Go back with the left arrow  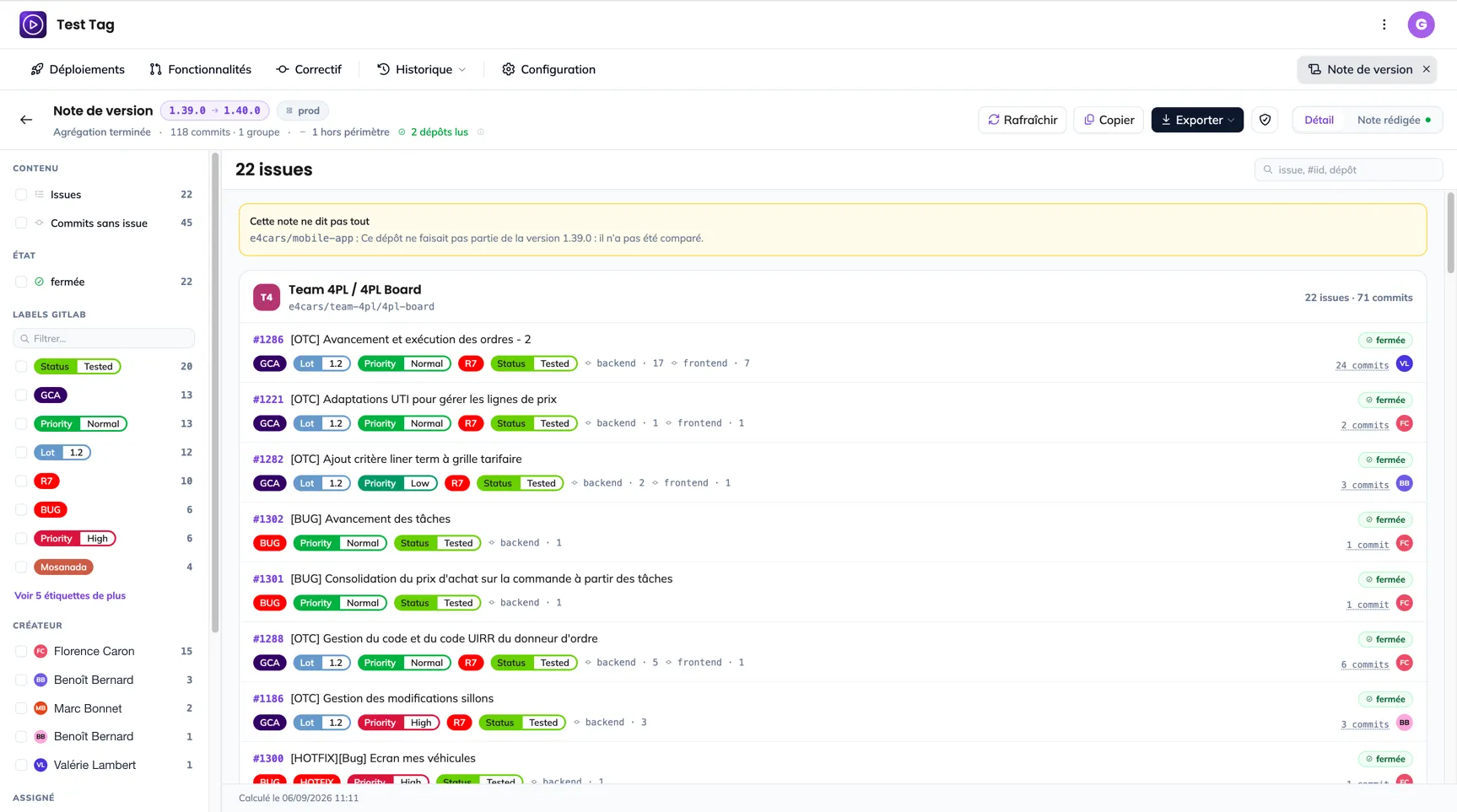point(26,120)
